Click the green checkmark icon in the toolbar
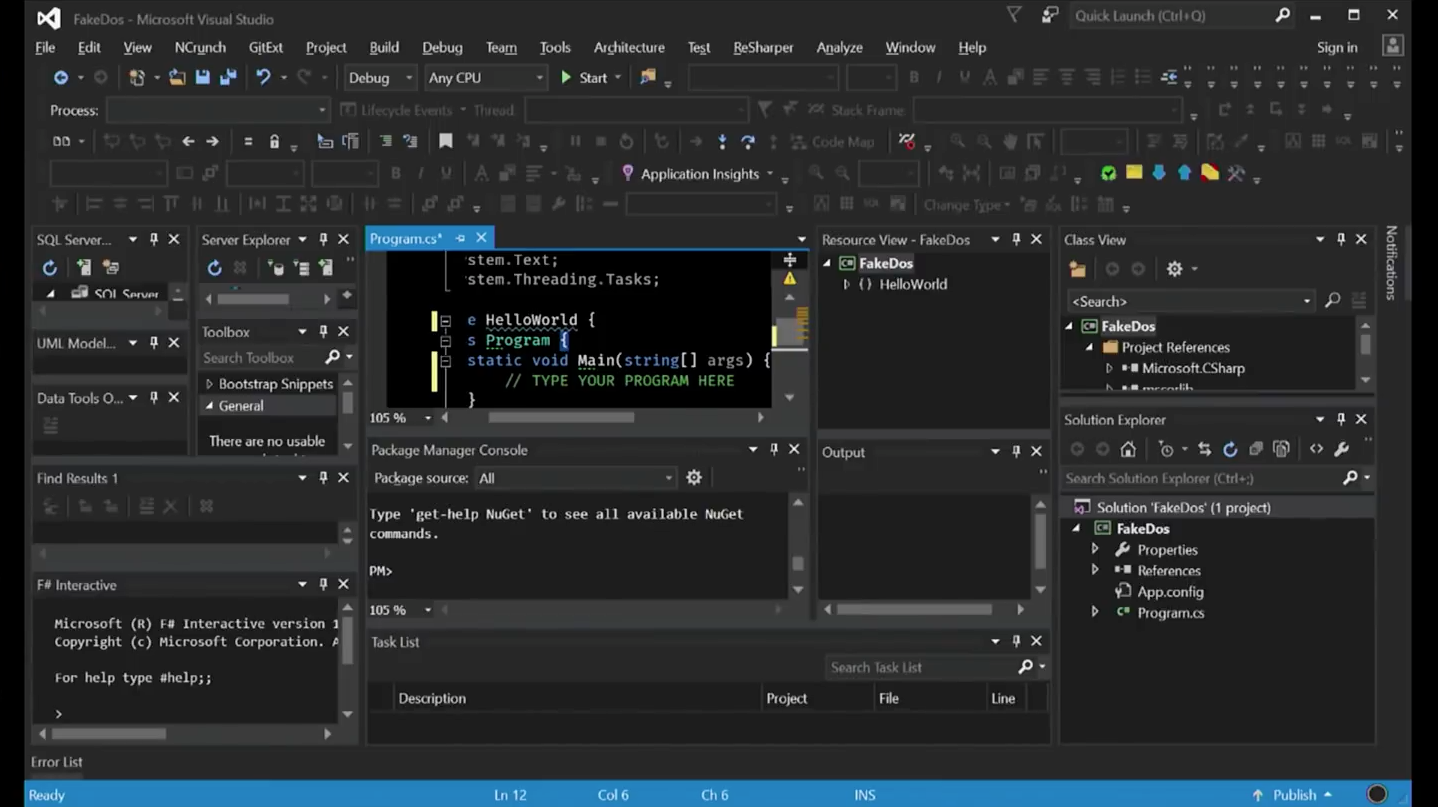1438x807 pixels. click(x=1108, y=173)
